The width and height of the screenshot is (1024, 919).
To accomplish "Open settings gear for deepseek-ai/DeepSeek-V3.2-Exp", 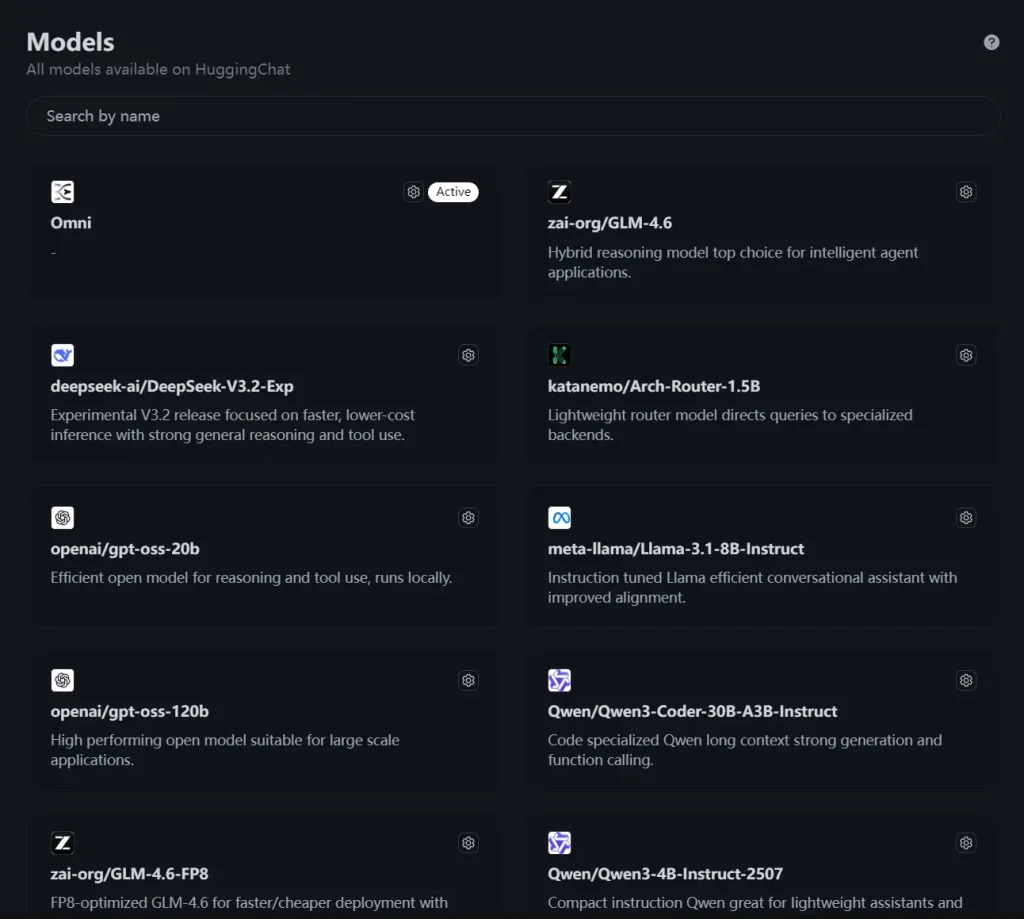I will point(468,354).
